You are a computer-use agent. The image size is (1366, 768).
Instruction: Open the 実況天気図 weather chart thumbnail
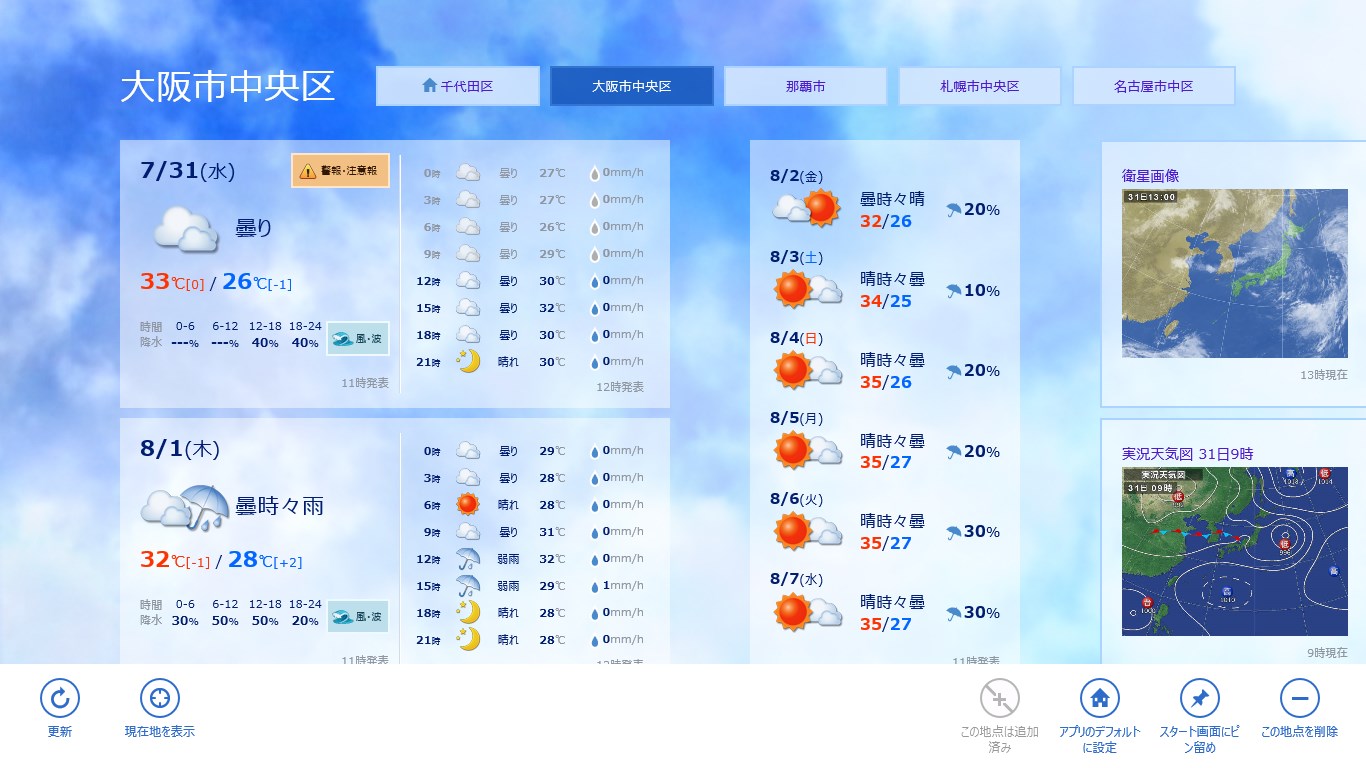1235,552
